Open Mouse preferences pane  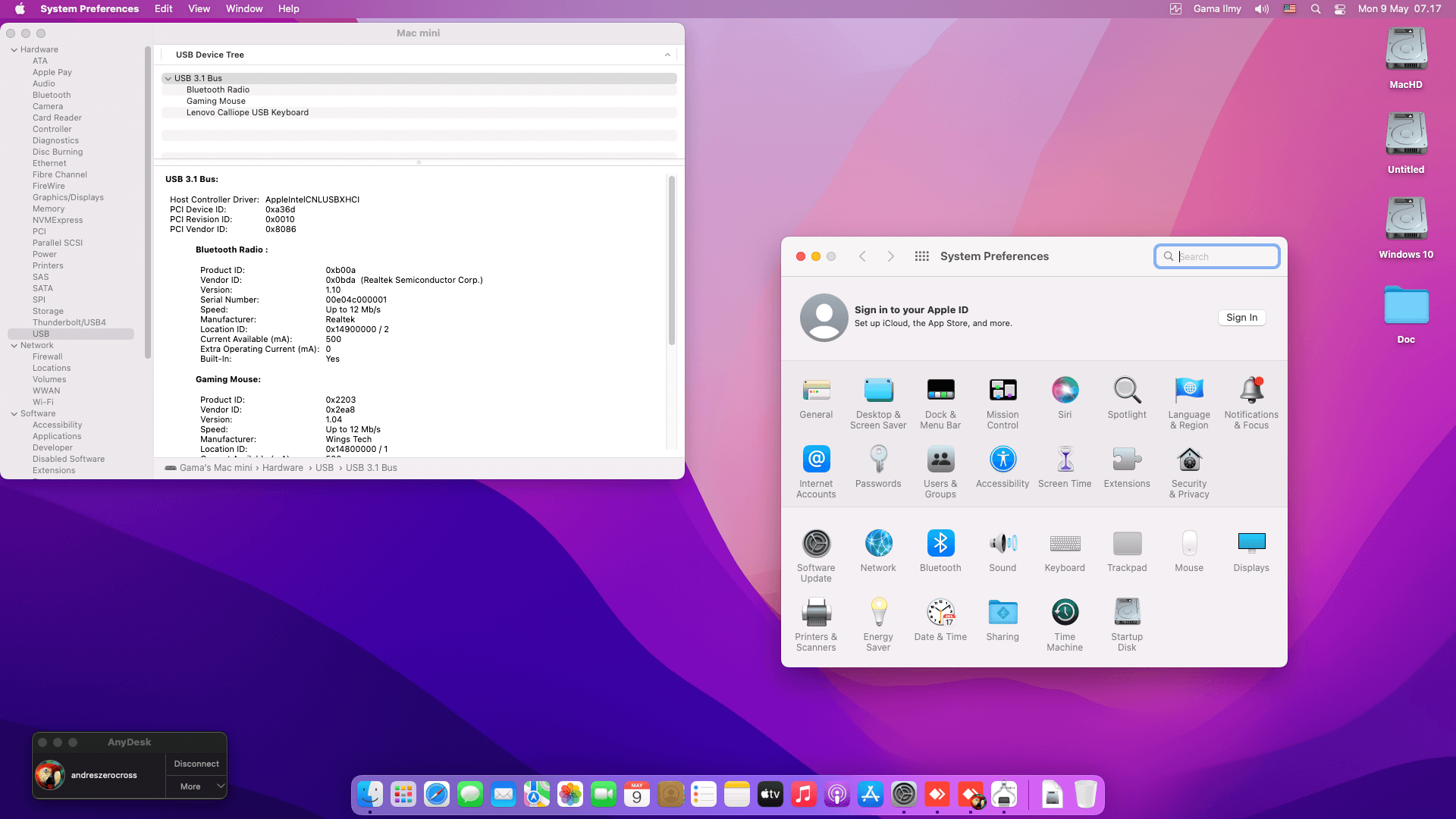pyautogui.click(x=1189, y=551)
